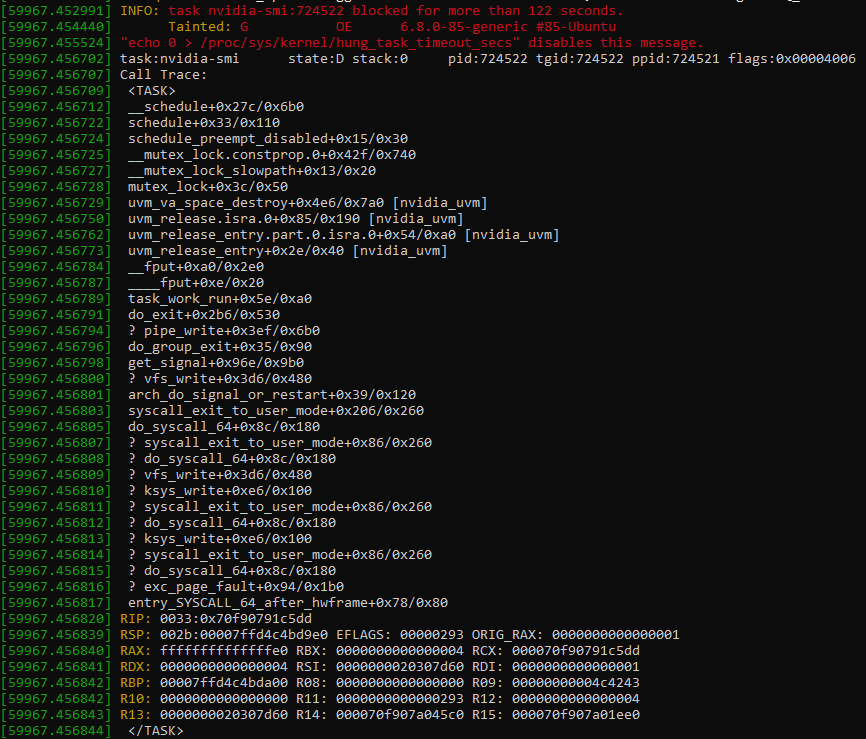Click the 'R13:' register label
The width and height of the screenshot is (866, 739).
point(136,715)
